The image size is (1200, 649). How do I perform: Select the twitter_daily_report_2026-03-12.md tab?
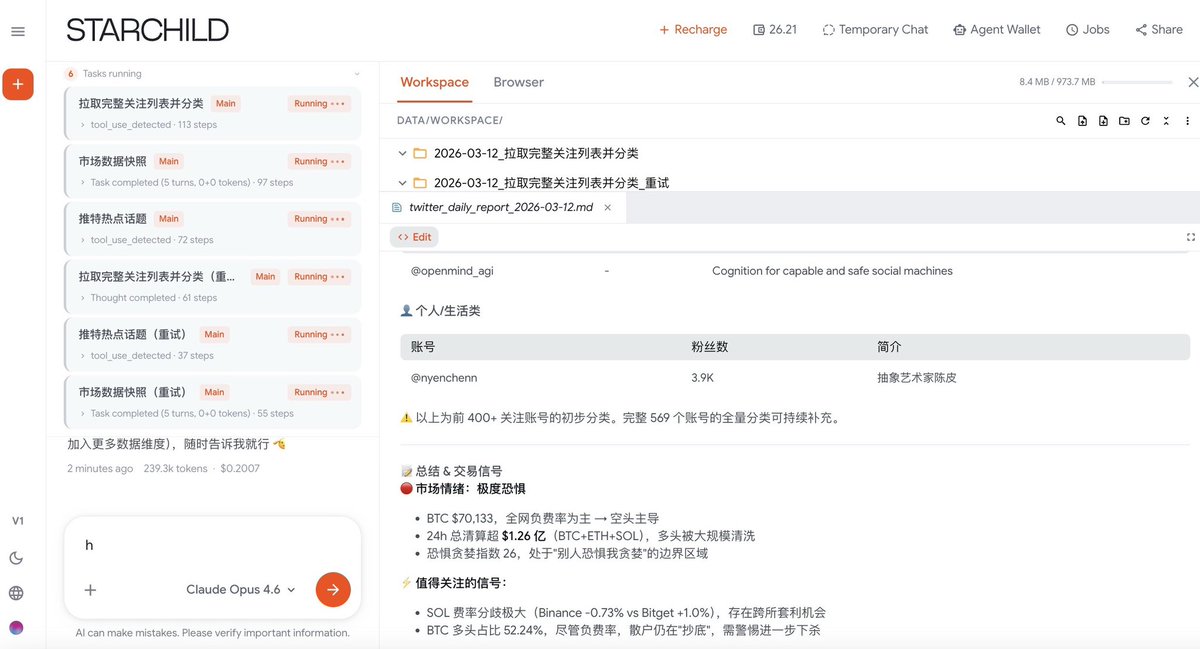[x=501, y=207]
